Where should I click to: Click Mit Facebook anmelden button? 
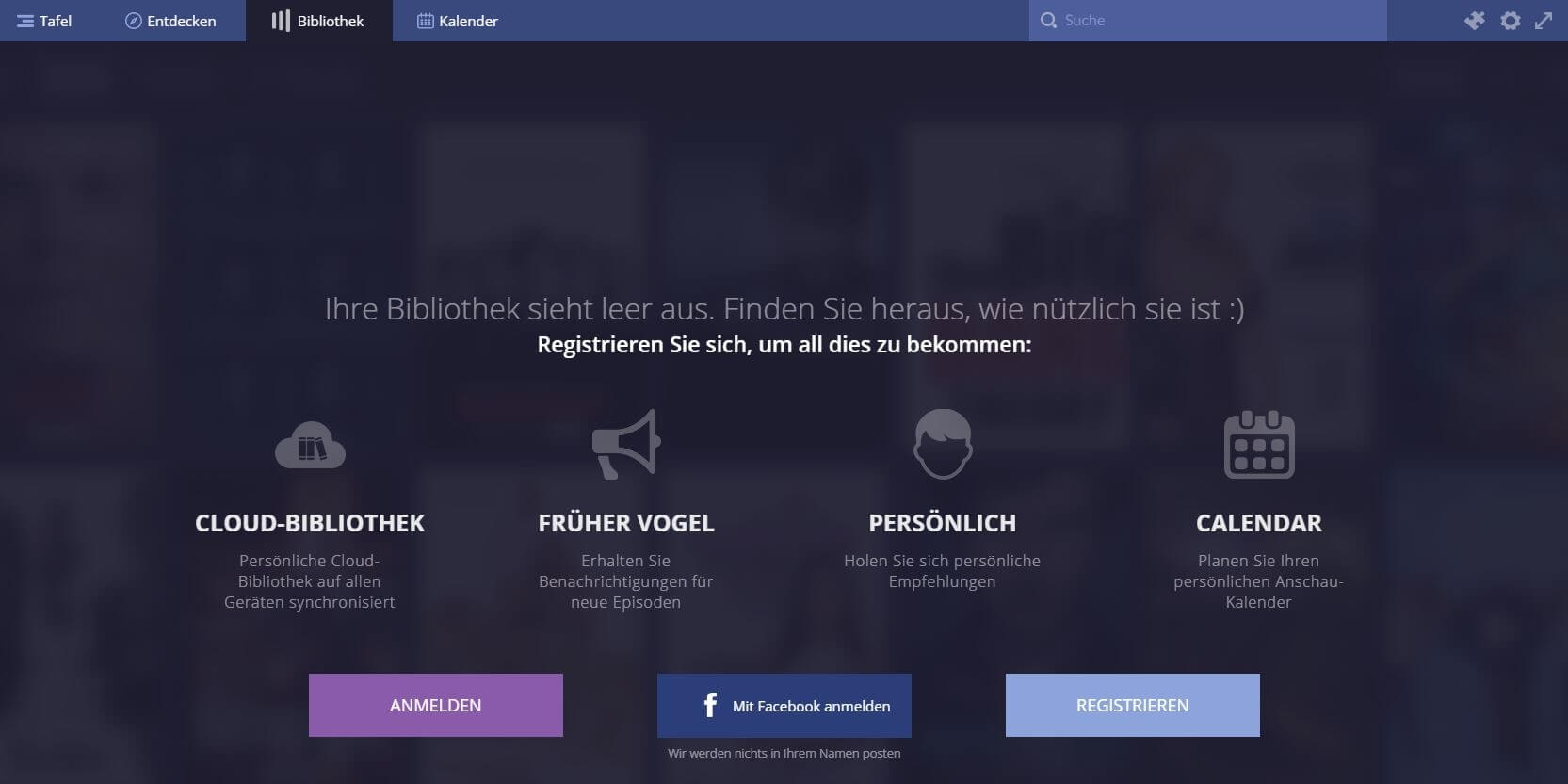(784, 705)
